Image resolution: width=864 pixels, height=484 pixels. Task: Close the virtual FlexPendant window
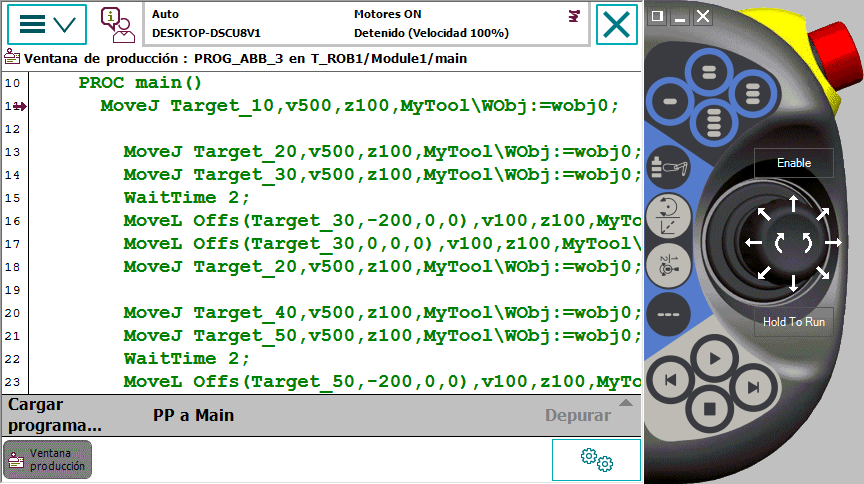[x=703, y=16]
